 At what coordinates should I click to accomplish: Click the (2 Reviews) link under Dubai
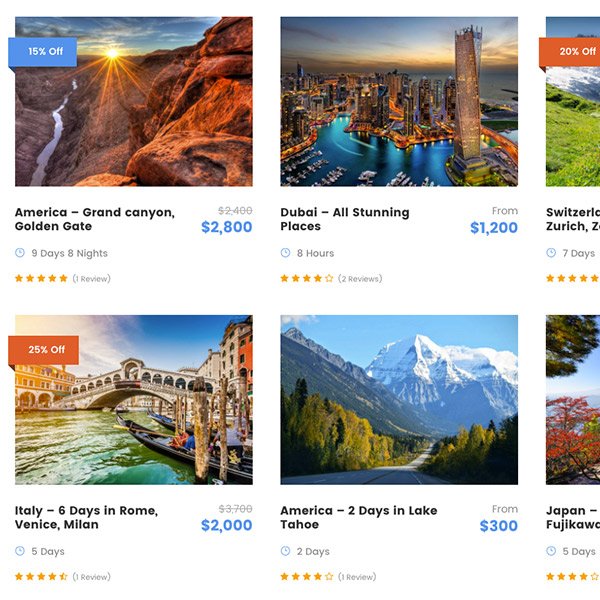360,279
